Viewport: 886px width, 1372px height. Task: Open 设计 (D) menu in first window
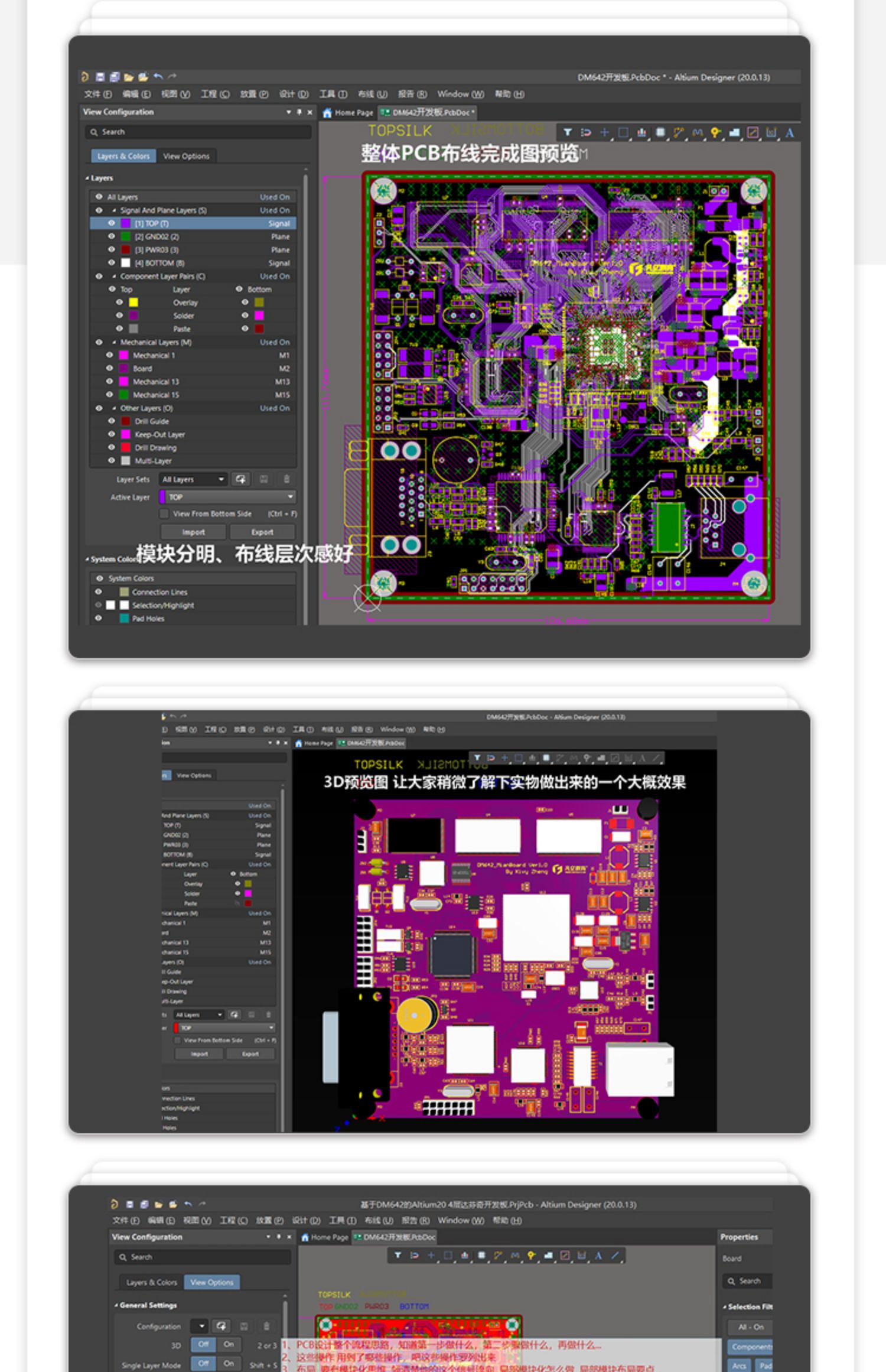pos(294,94)
